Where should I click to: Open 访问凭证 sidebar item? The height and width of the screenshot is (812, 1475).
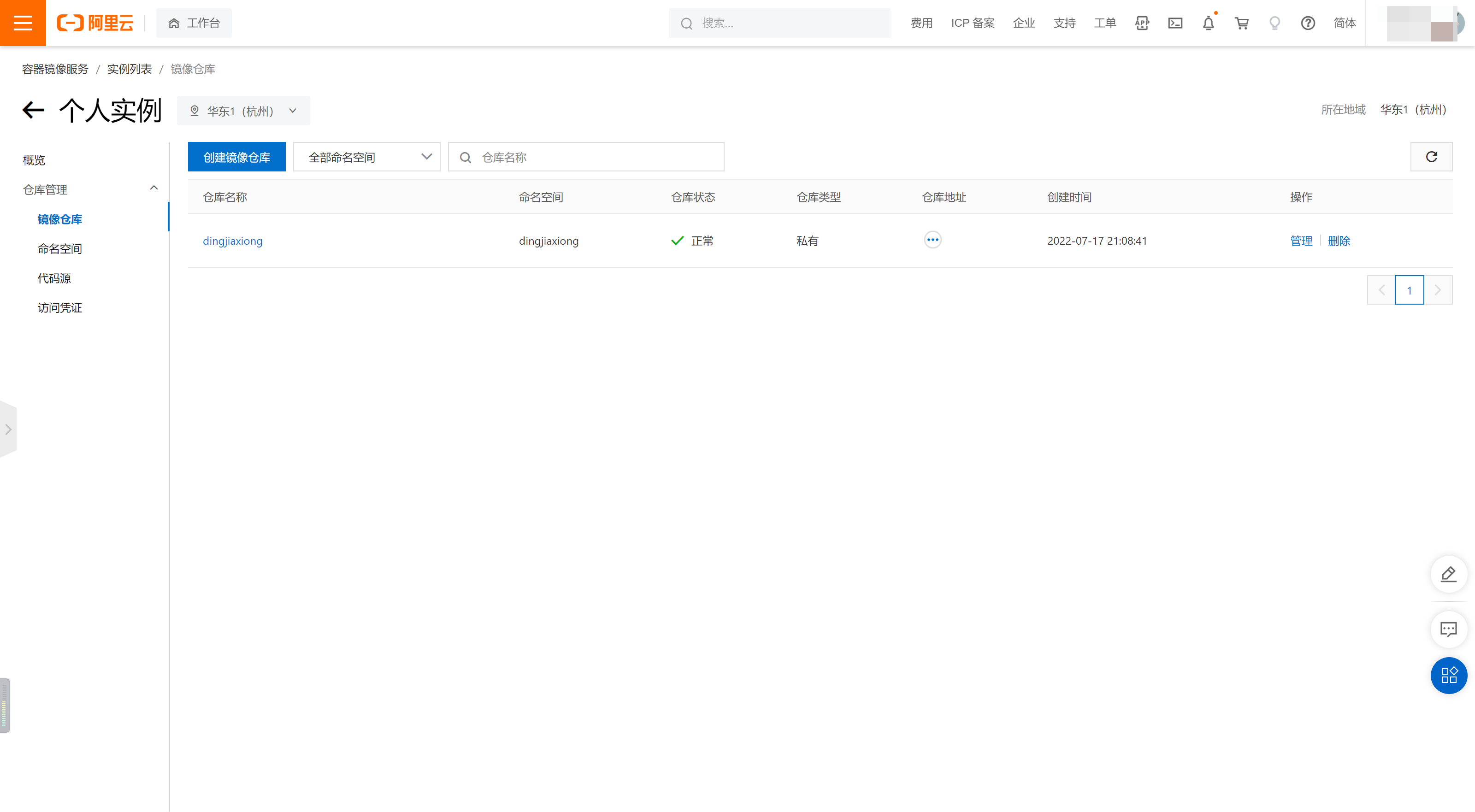coord(59,308)
